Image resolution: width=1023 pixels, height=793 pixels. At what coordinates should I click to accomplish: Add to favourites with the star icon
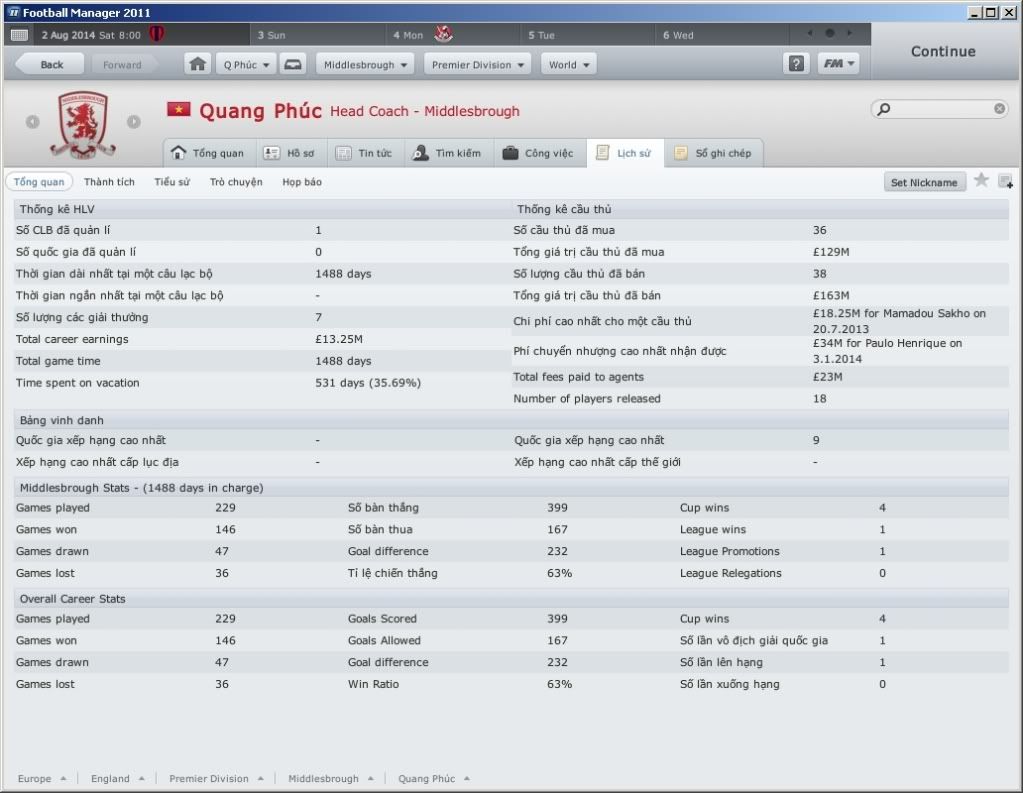tap(981, 180)
